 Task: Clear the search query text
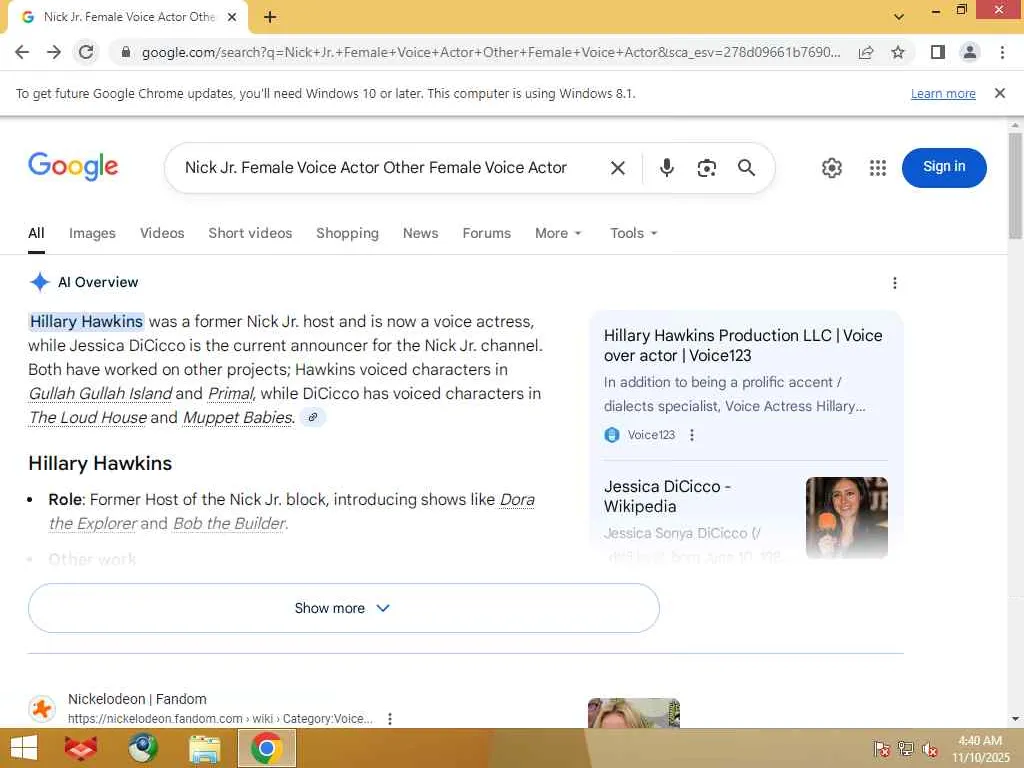[x=618, y=168]
